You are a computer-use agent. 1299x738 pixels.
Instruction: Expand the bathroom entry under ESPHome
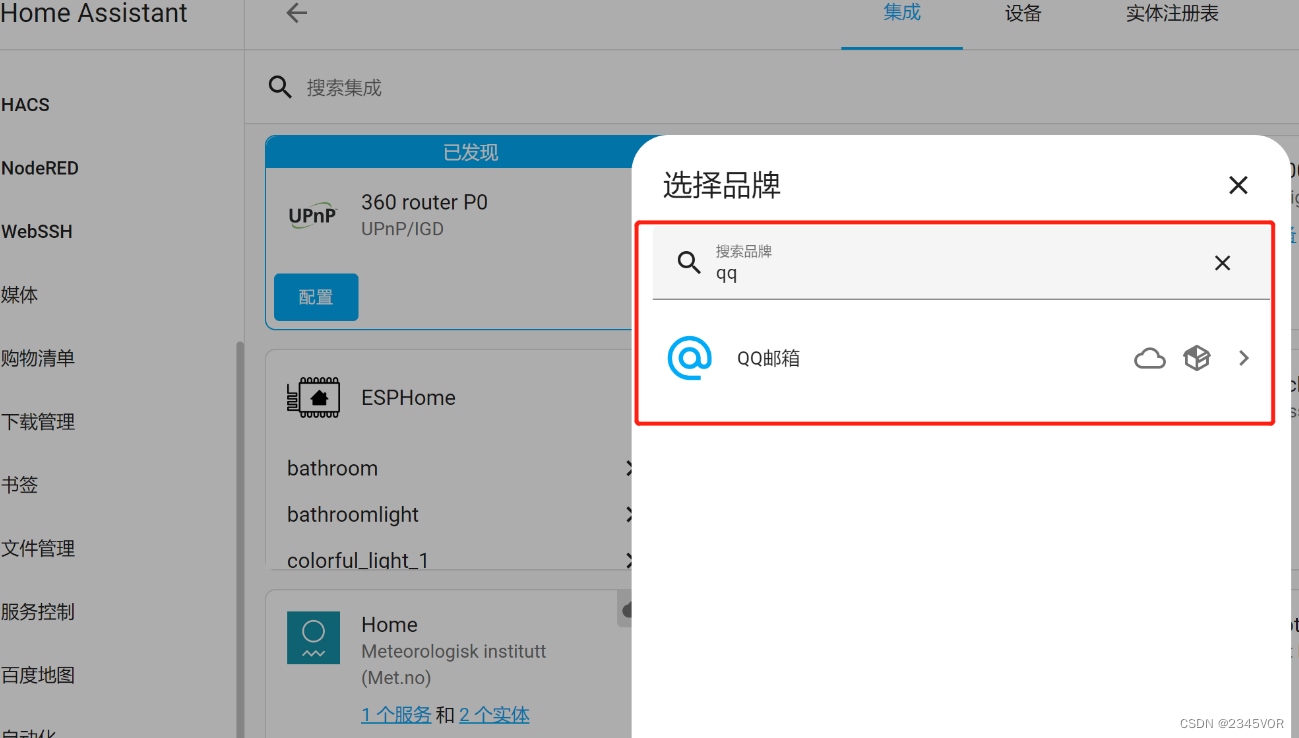click(629, 468)
